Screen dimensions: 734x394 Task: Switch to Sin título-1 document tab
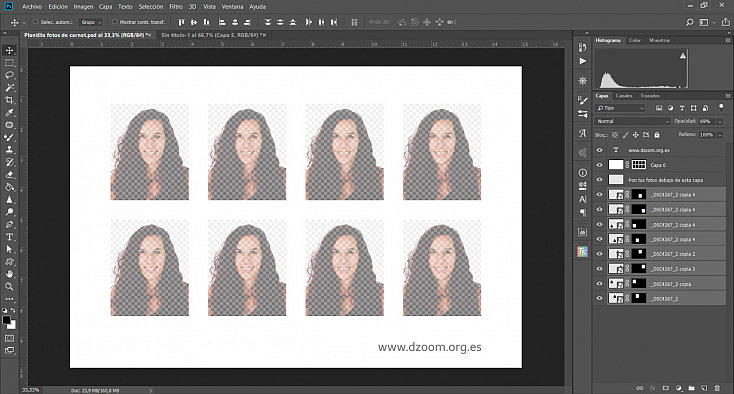(213, 35)
